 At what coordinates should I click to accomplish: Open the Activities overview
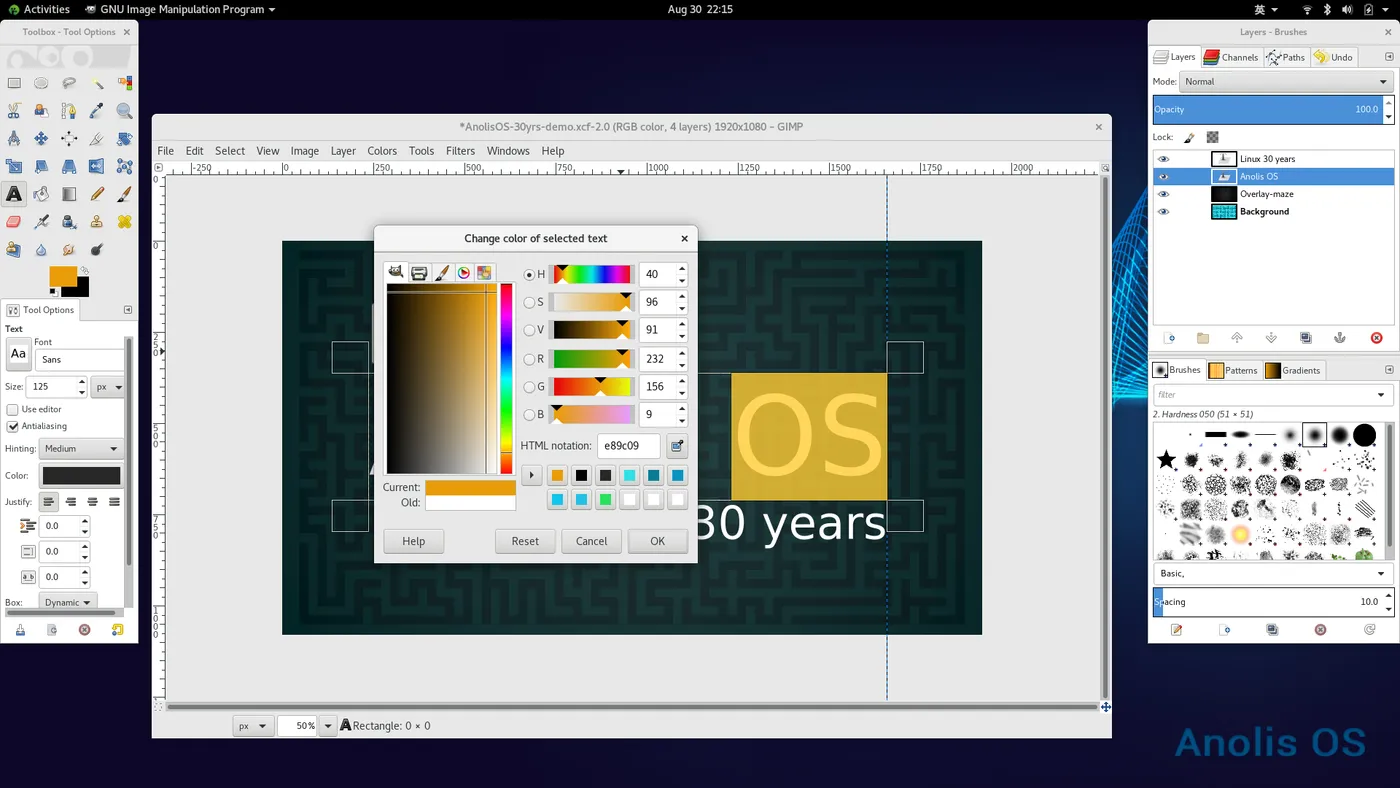(x=38, y=9)
